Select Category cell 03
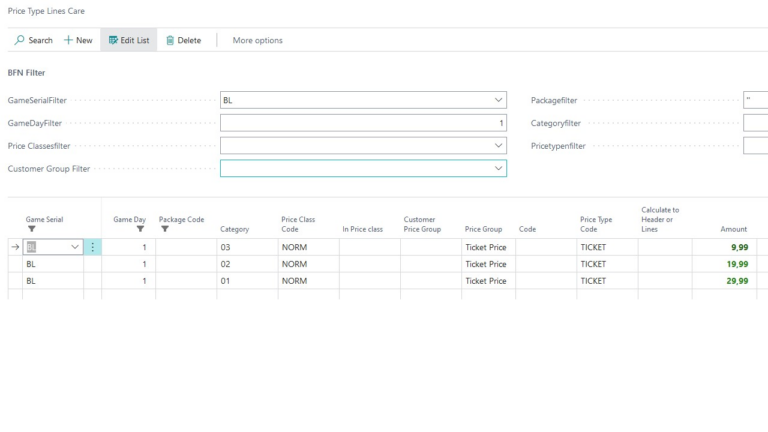This screenshot has width=768, height=432. [x=247, y=247]
